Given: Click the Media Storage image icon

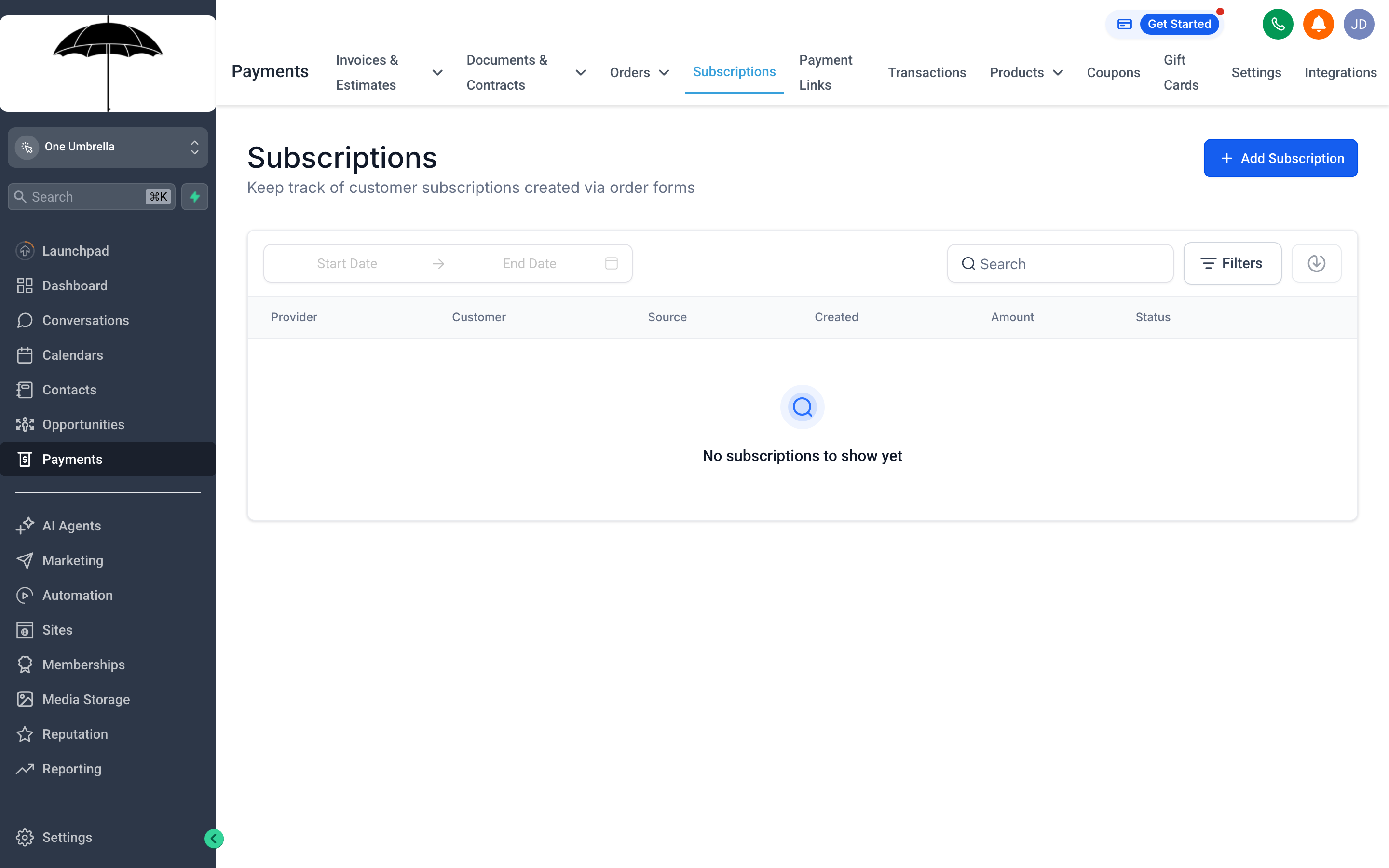Looking at the screenshot, I should click(25, 699).
